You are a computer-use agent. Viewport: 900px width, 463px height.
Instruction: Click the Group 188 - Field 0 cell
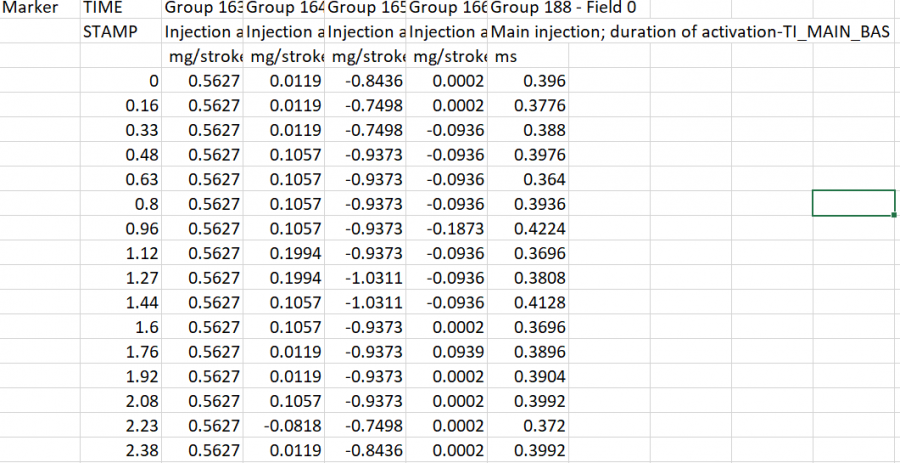(x=530, y=9)
